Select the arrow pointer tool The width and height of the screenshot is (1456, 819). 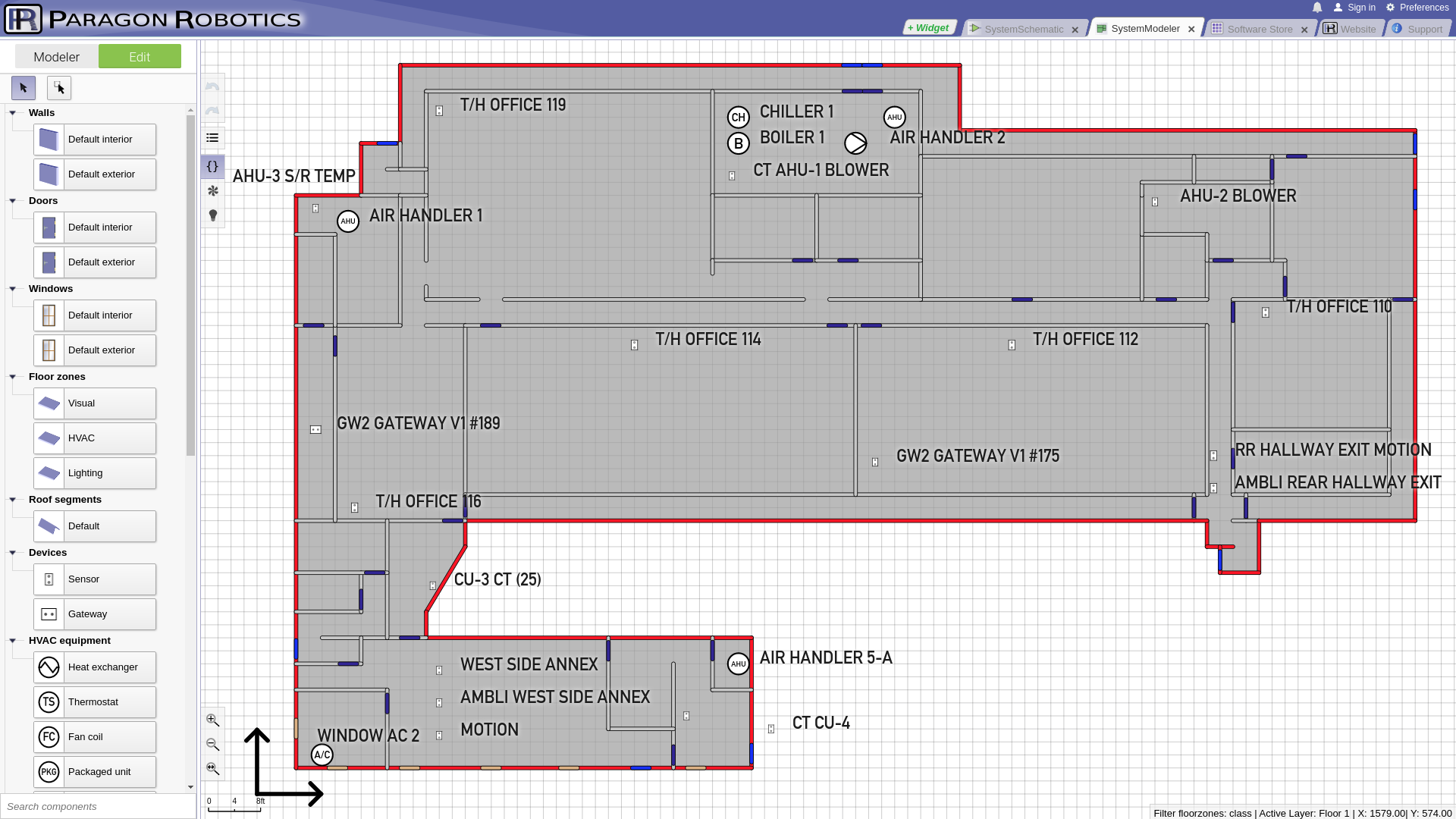pyautogui.click(x=24, y=88)
